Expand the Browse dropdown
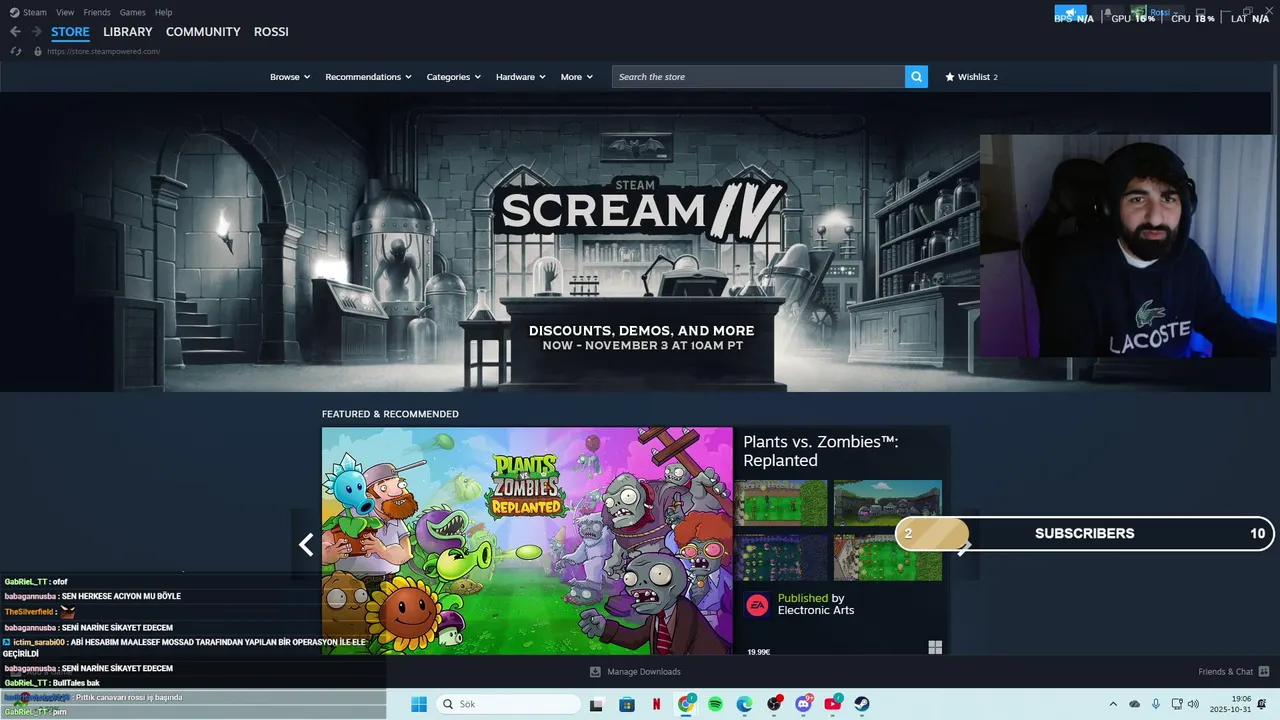This screenshot has height=720, width=1280. [x=290, y=77]
